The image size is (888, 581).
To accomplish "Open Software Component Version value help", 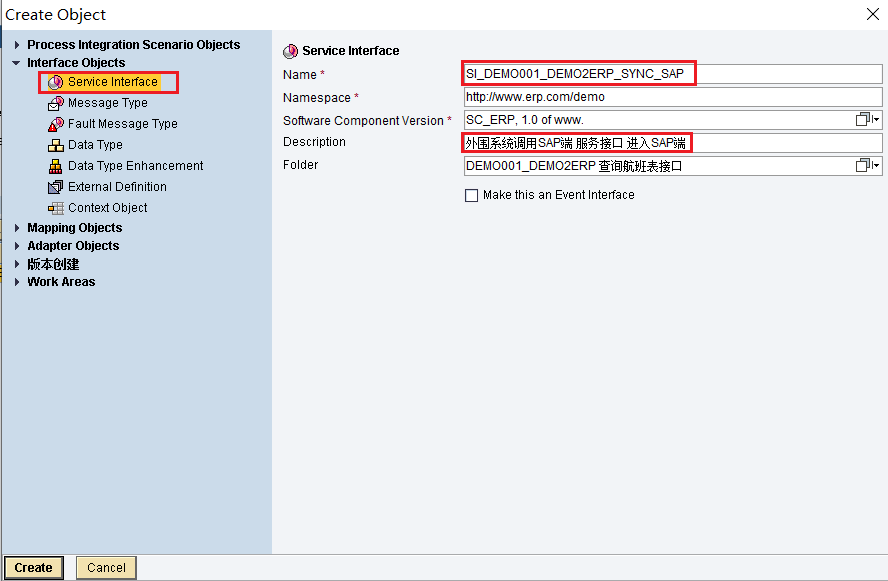I will tap(867, 119).
